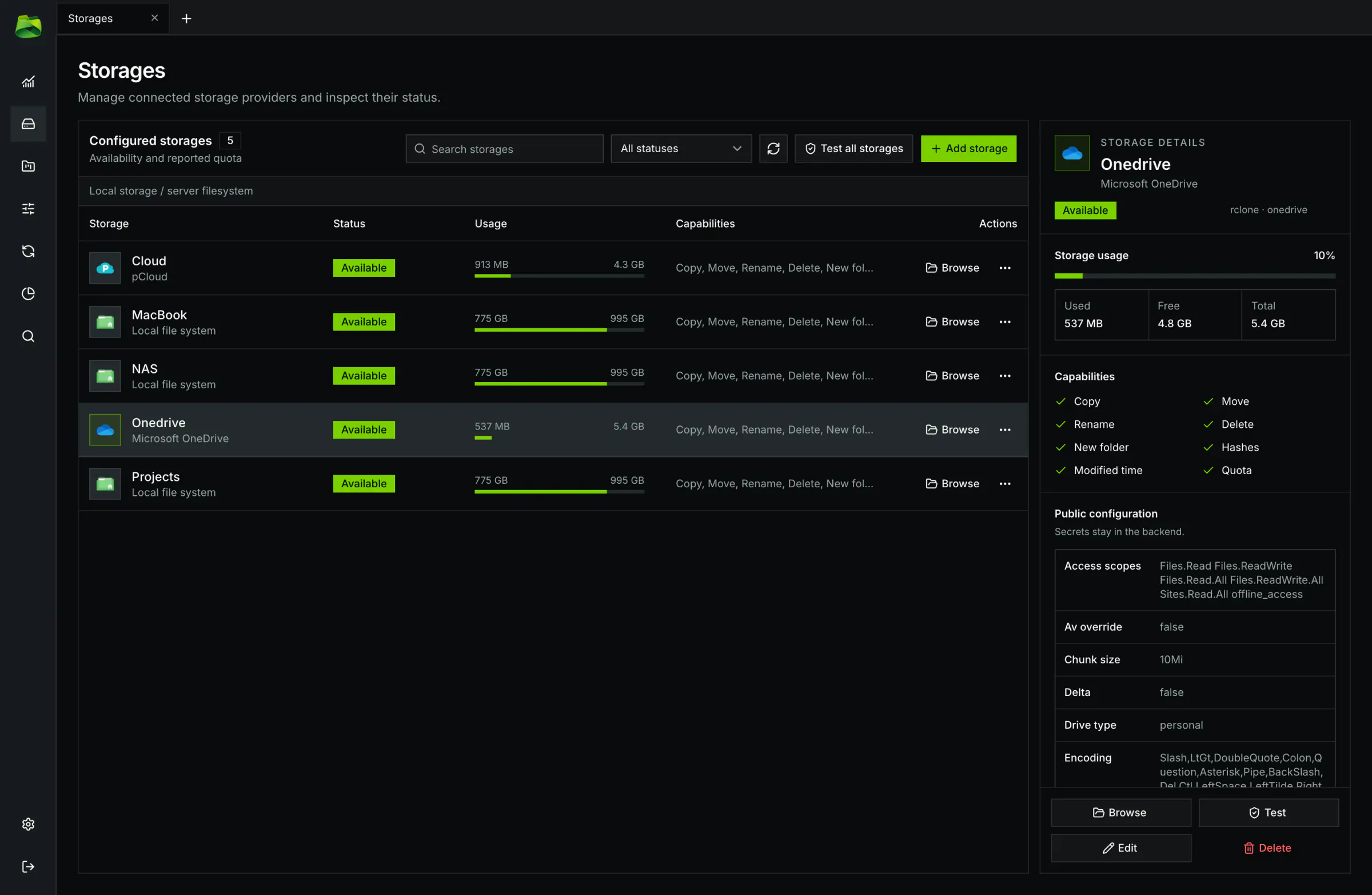This screenshot has width=1372, height=895.
Task: Open the folder chart icon in sidebar
Action: click(x=28, y=166)
